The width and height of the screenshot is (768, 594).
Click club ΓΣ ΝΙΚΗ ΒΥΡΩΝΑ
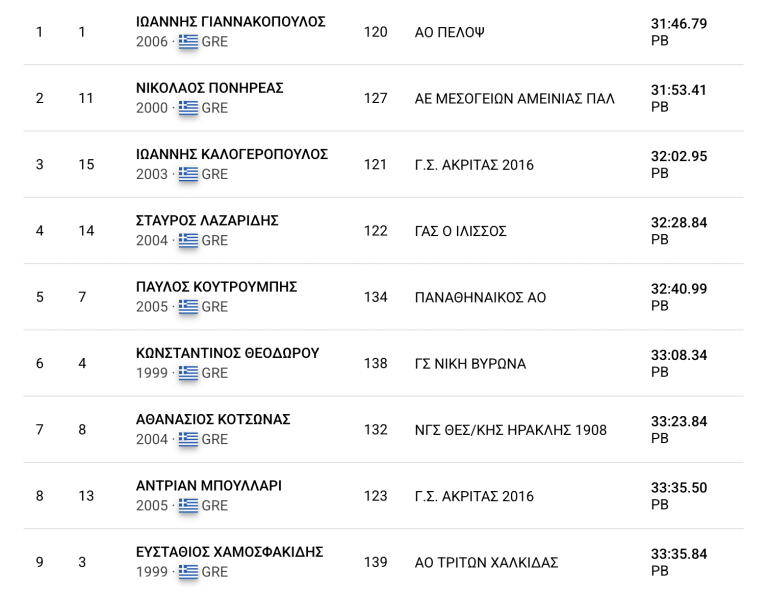[470, 364]
